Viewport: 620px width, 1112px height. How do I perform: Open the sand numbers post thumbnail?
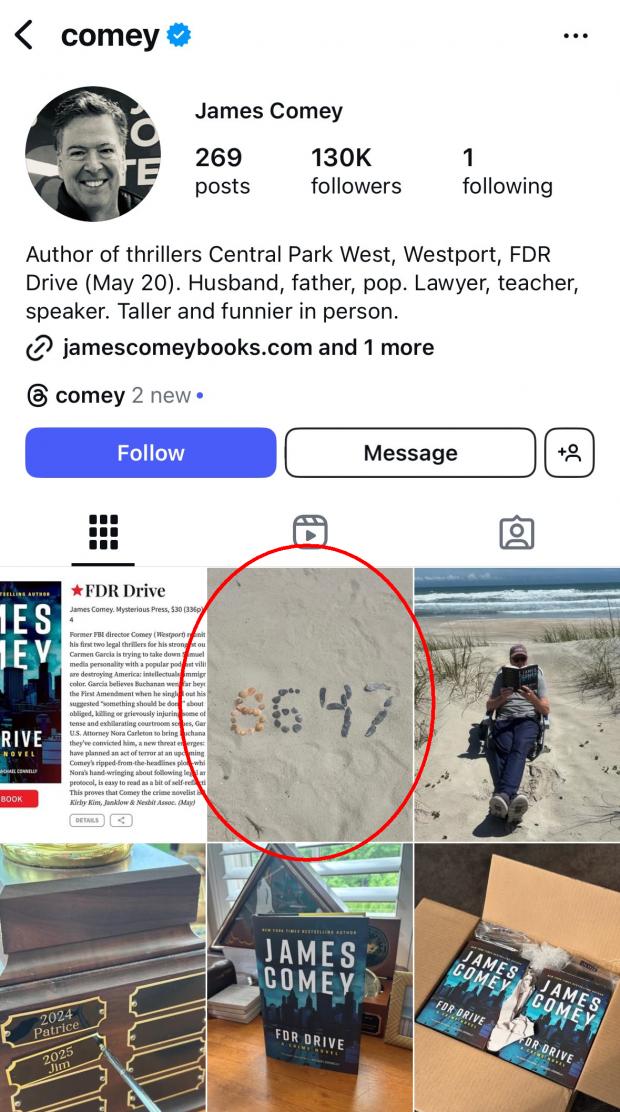click(x=310, y=705)
